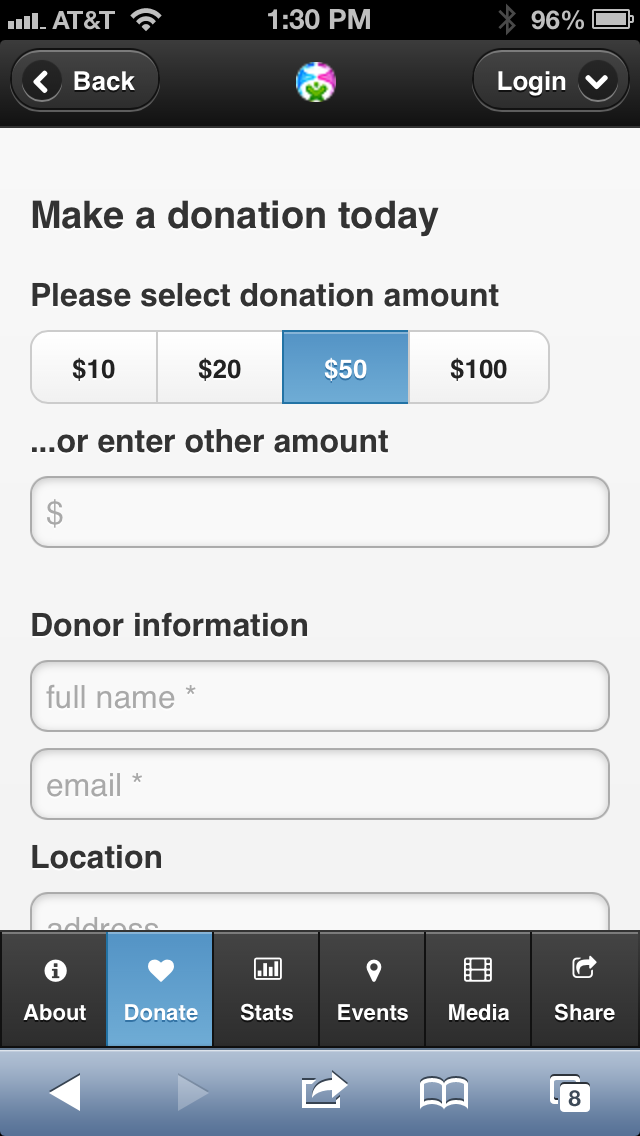Choose the $20 donation amount
Viewport: 640px width, 1136px height.
click(x=220, y=368)
